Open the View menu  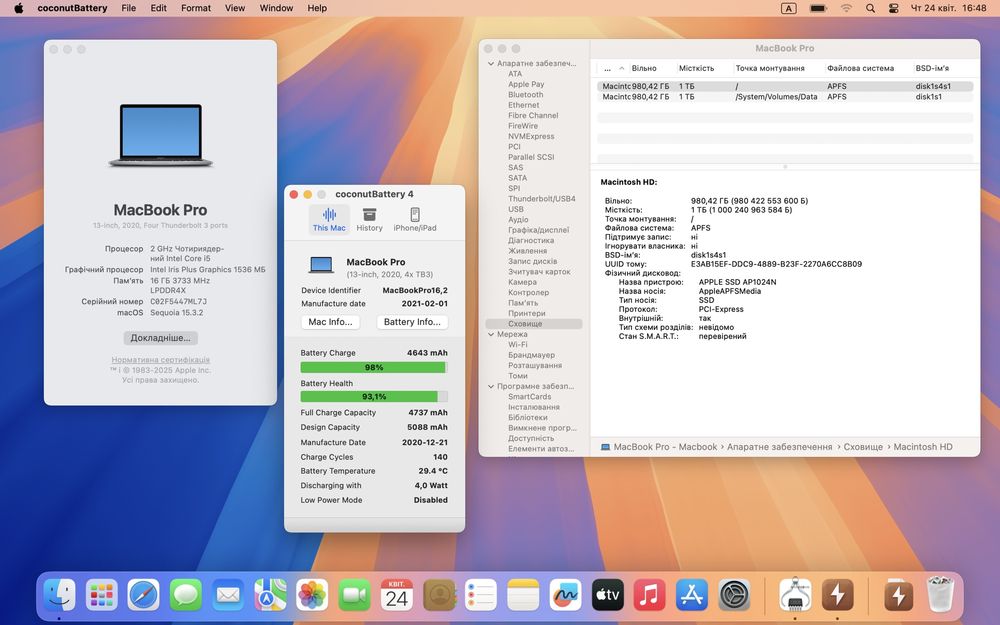pos(235,8)
